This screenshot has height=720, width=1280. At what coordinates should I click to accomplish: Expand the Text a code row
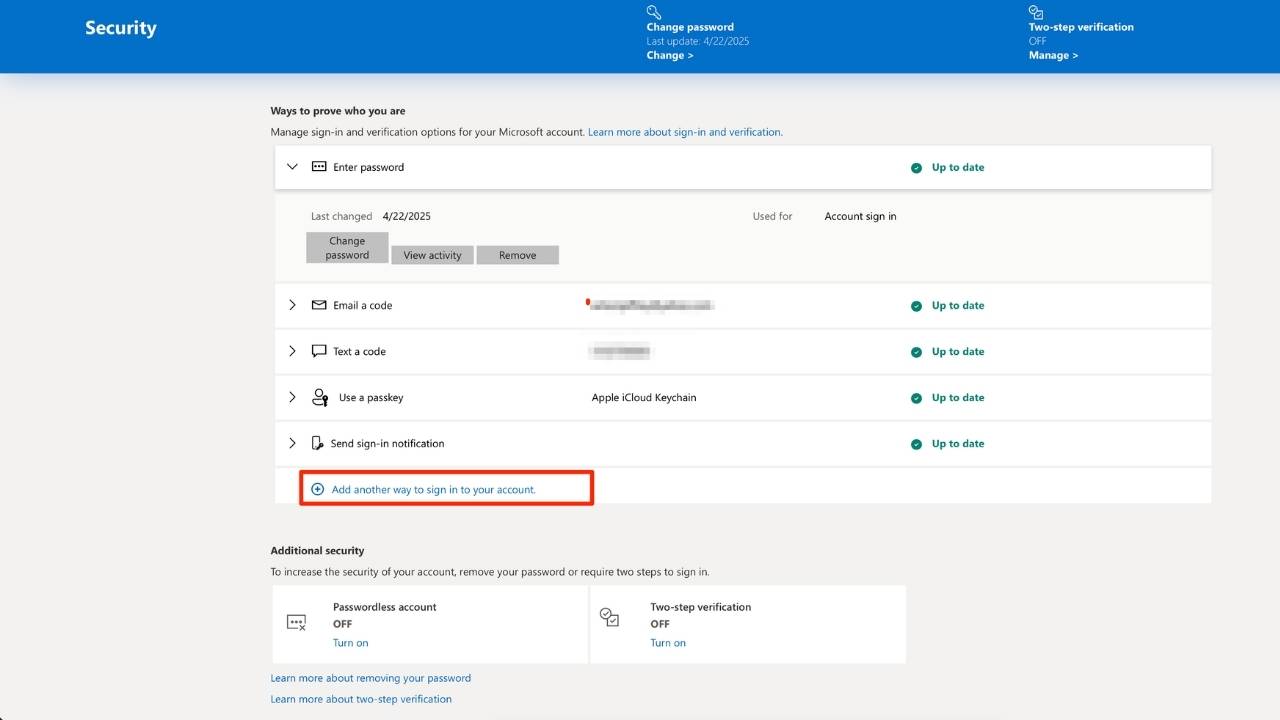pos(292,351)
